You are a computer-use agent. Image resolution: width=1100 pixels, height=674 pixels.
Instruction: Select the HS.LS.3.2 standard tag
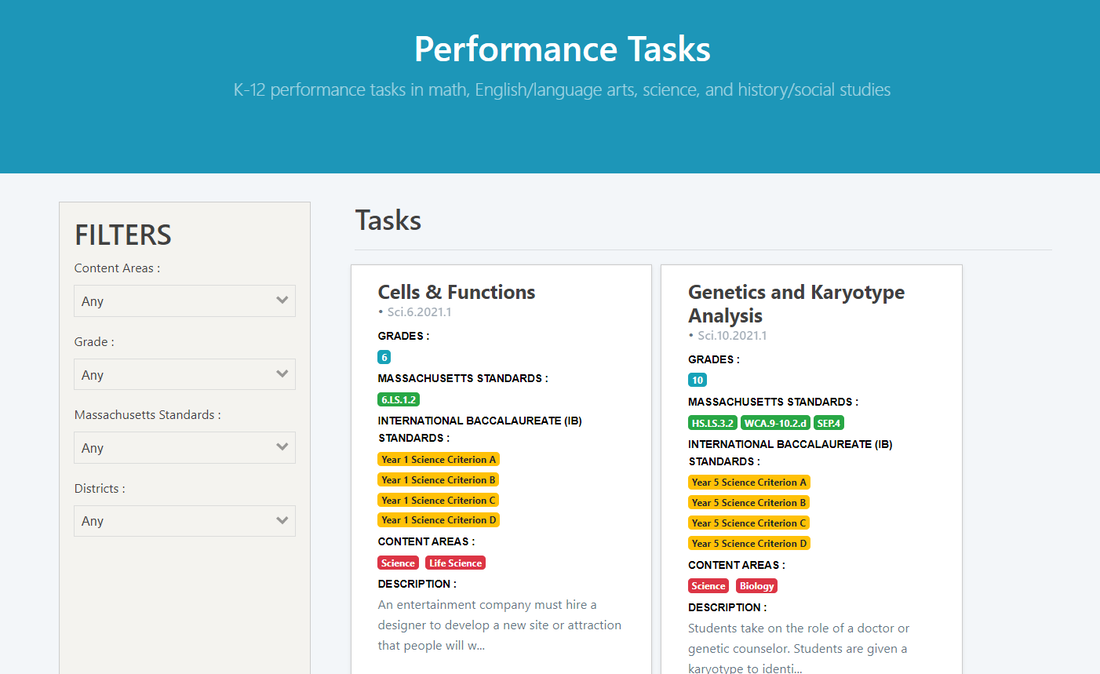pos(713,423)
